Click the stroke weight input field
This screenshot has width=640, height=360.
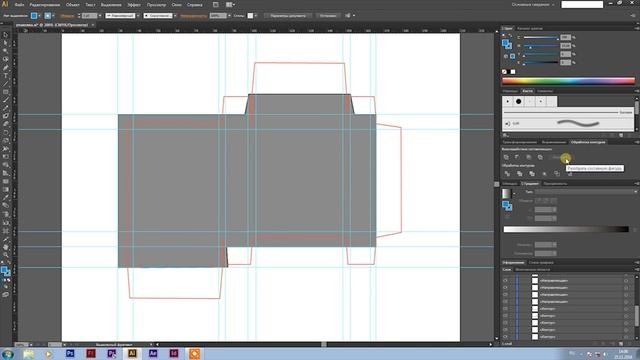[x=89, y=16]
